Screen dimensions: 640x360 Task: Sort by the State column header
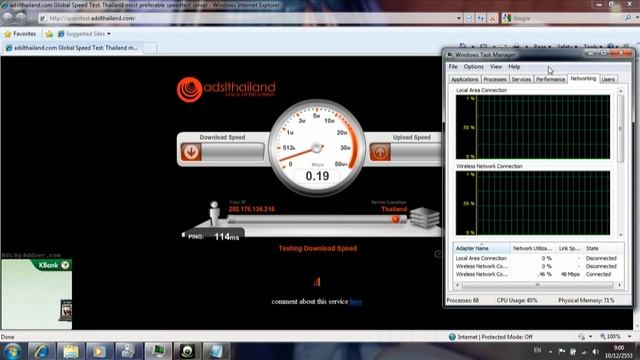pos(603,248)
